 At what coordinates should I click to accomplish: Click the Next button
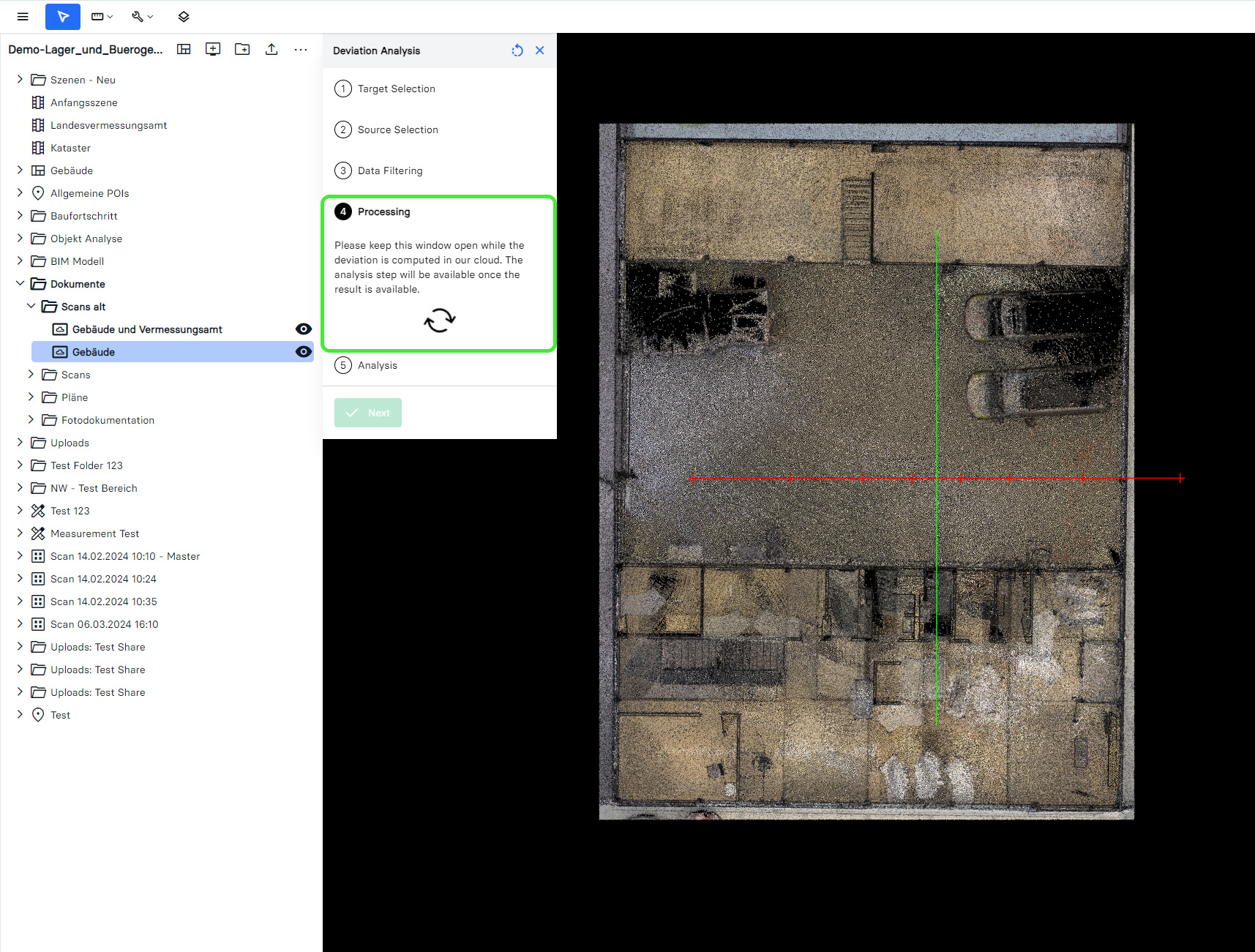[368, 413]
